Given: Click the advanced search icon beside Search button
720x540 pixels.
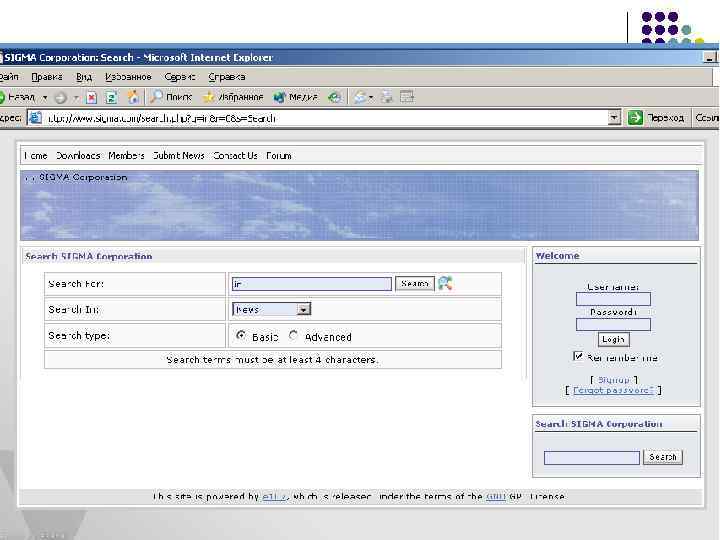Looking at the screenshot, I should 445,283.
